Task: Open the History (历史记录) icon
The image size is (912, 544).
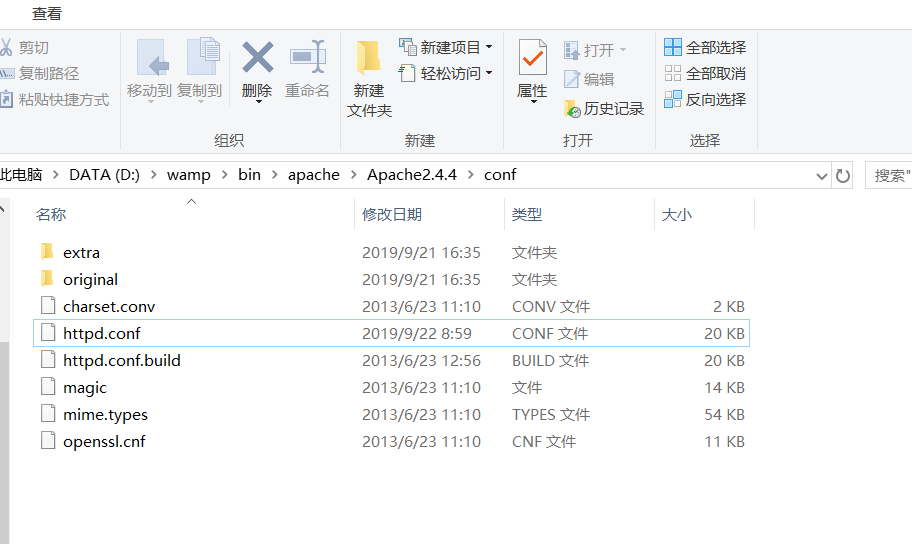Action: pos(572,108)
